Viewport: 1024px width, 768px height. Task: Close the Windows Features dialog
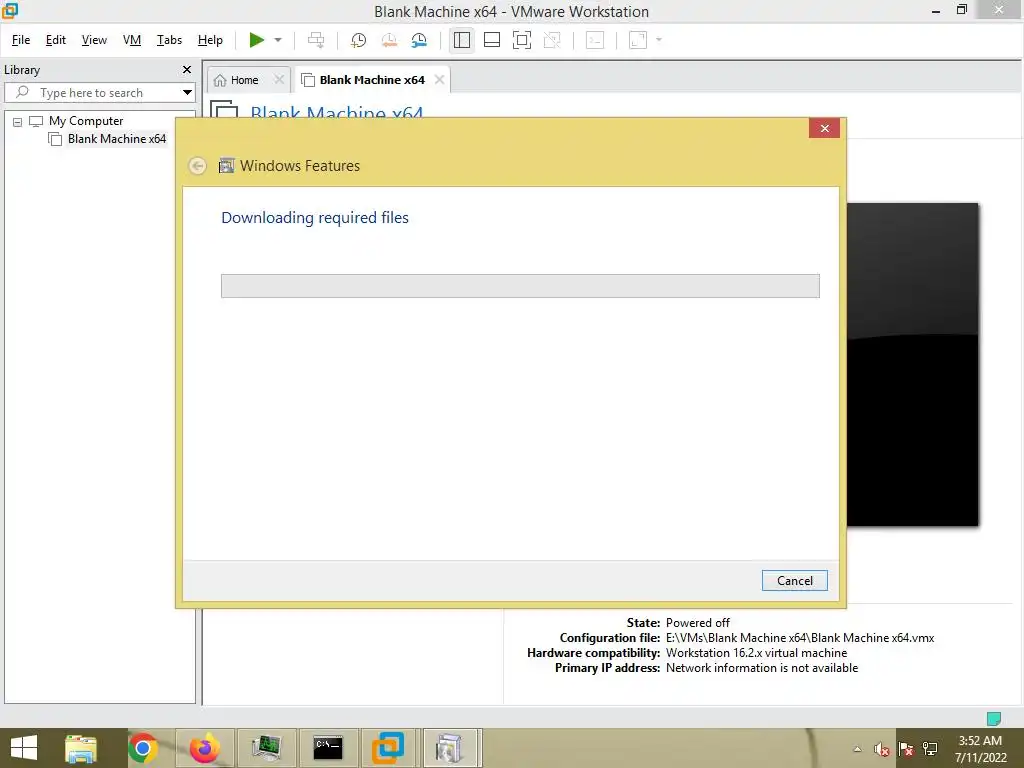824,128
